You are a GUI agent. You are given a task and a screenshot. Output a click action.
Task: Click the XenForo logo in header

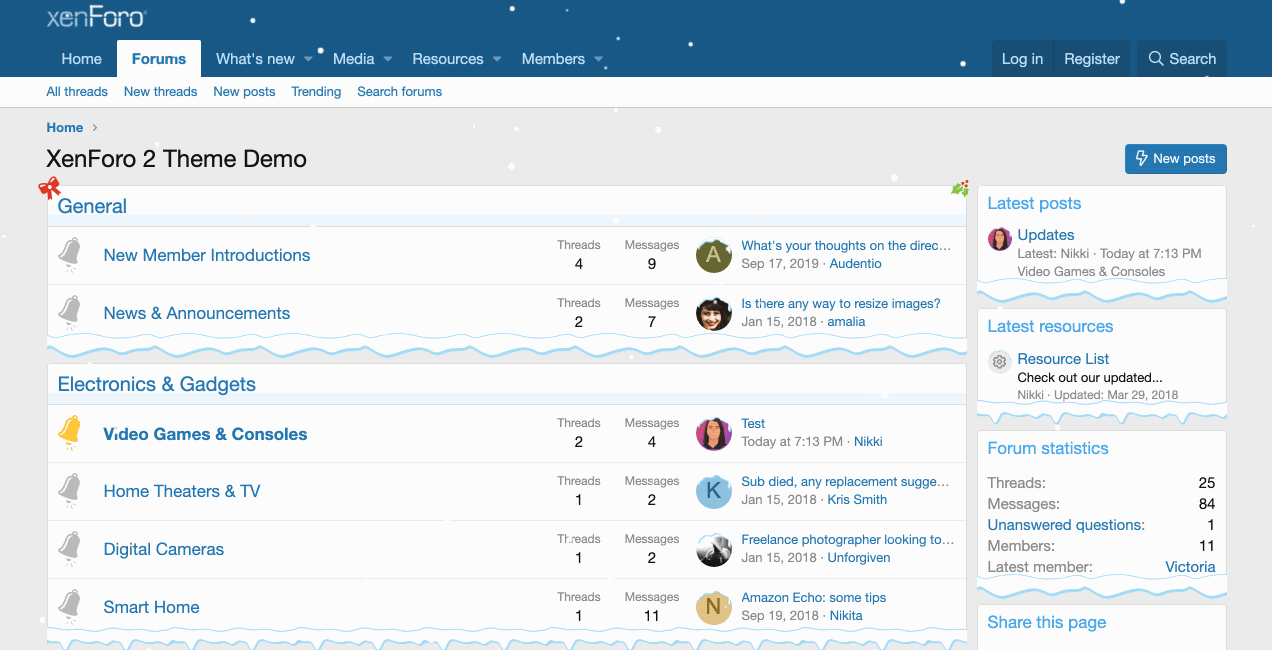click(x=96, y=17)
